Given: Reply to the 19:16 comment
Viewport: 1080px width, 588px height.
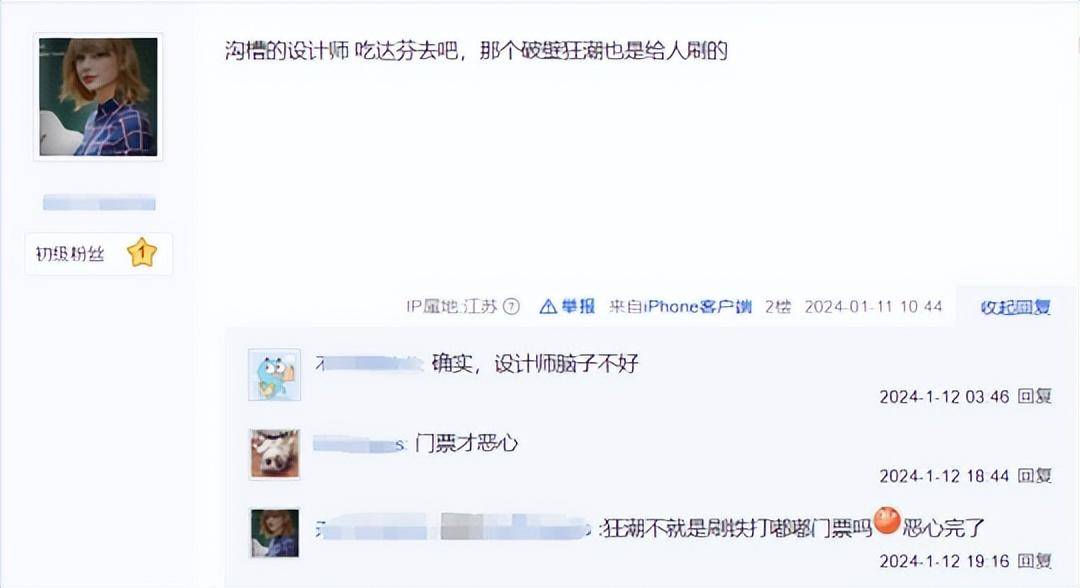Looking at the screenshot, I should click(1035, 560).
